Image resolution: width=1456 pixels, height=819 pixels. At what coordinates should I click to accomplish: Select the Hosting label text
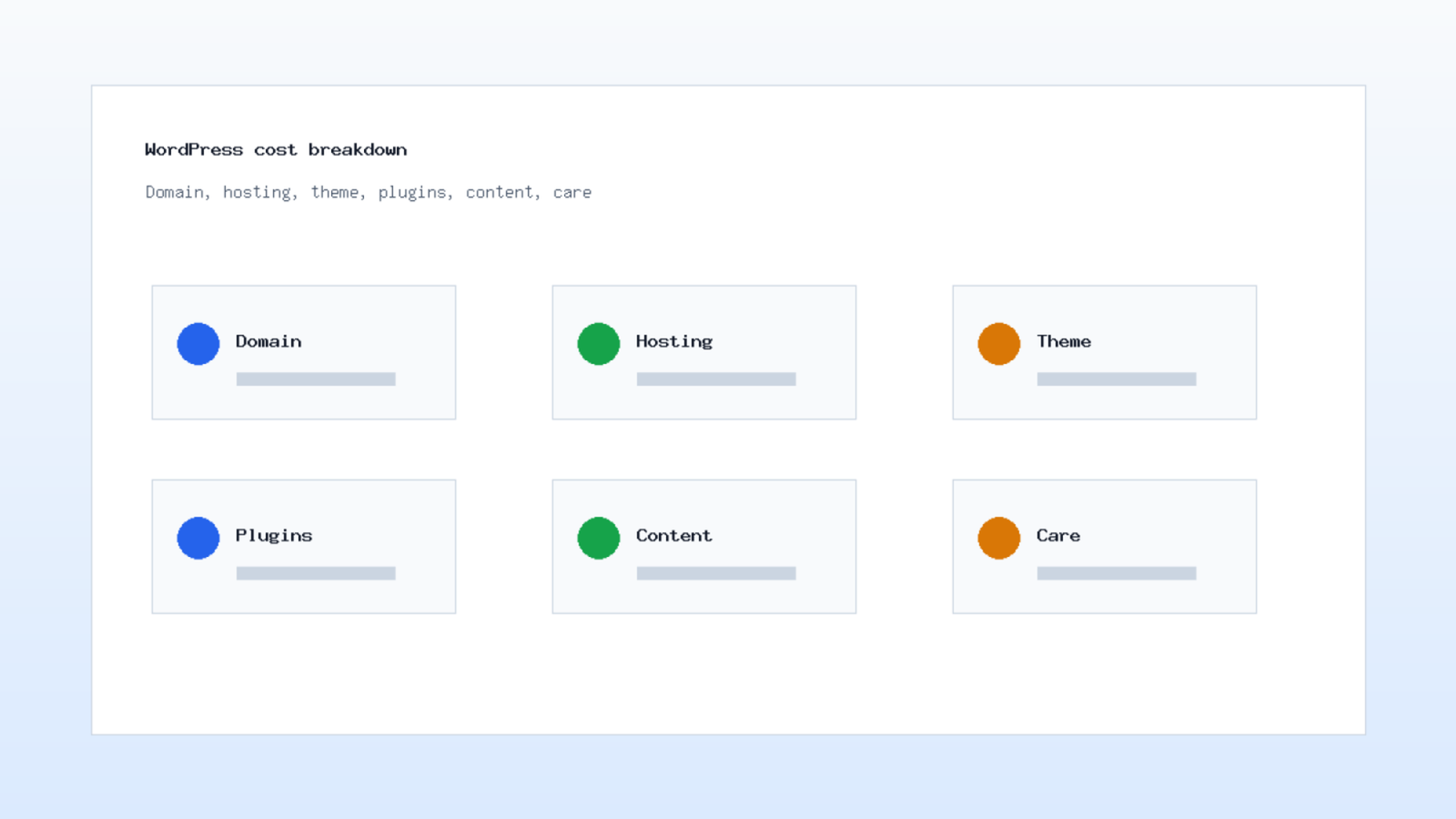[x=674, y=342]
